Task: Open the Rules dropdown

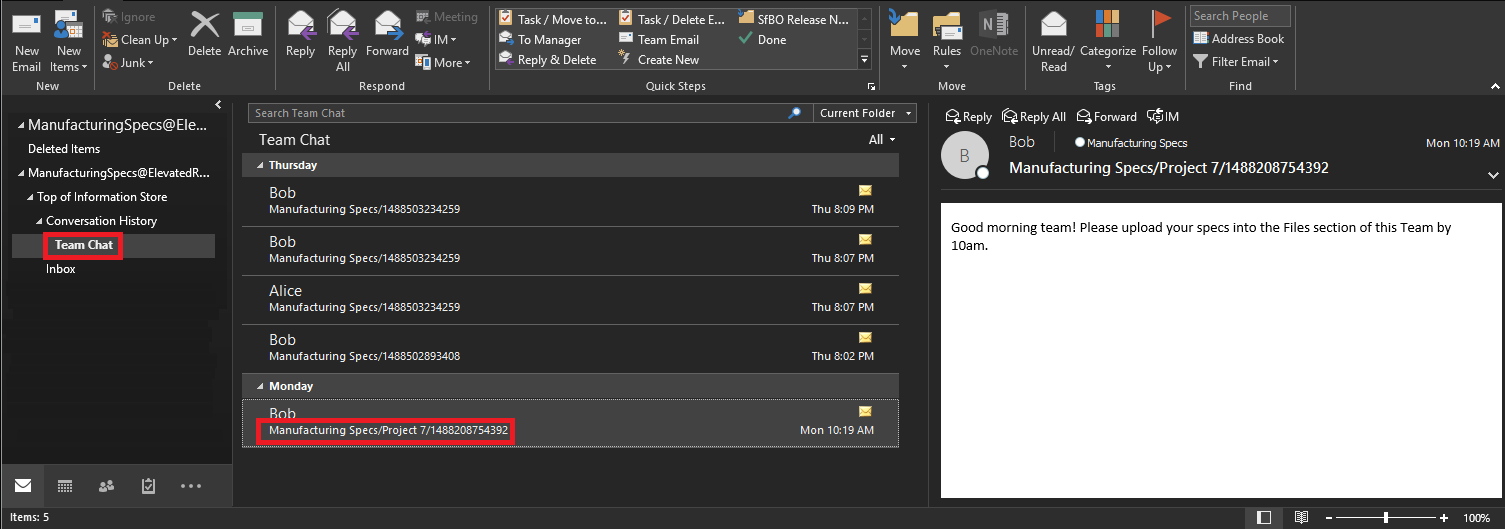Action: tap(947, 40)
